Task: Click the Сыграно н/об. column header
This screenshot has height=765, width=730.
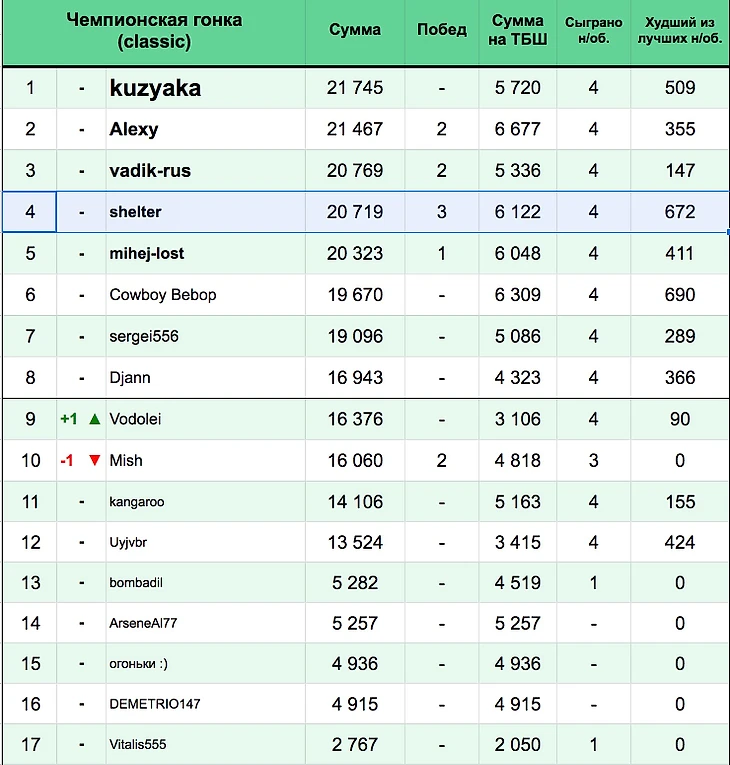Action: point(593,31)
